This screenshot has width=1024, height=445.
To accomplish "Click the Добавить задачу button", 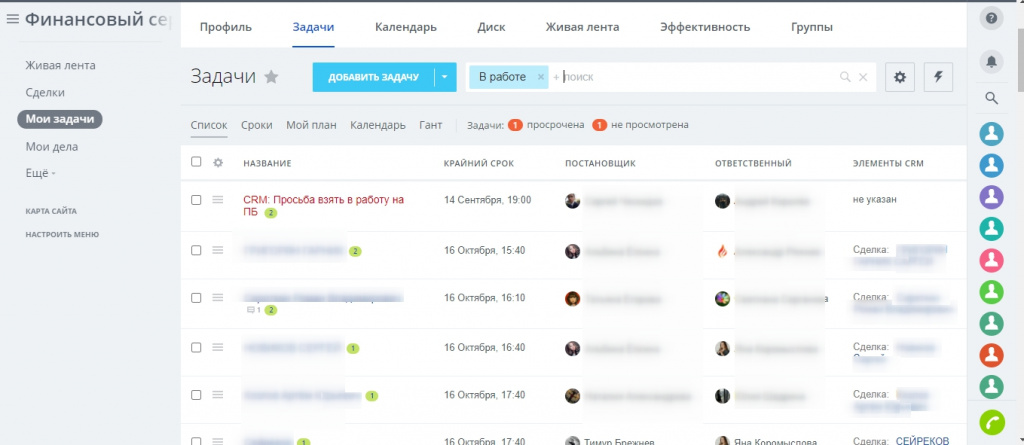I will click(x=373, y=77).
